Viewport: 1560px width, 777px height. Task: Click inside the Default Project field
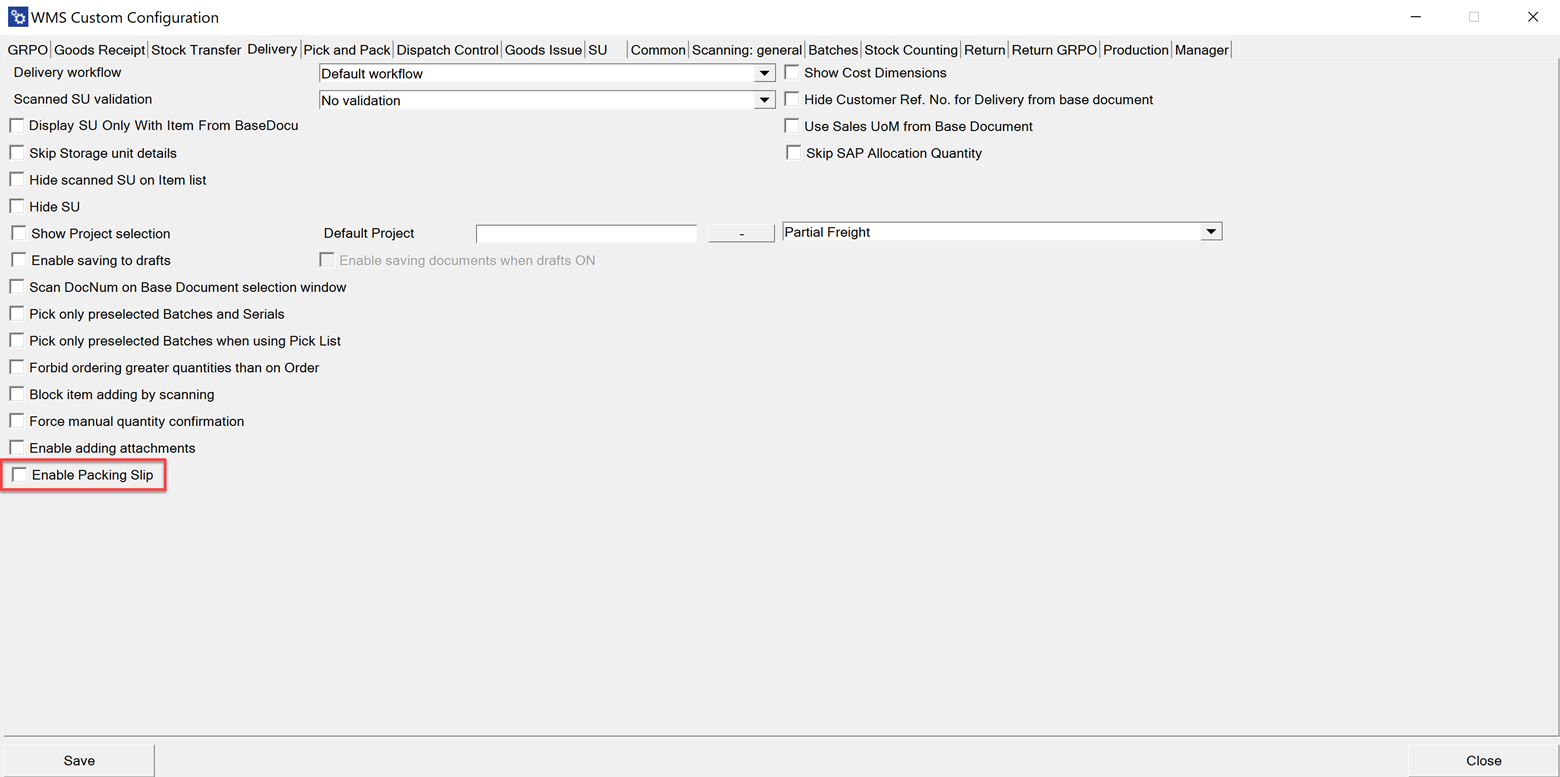click(586, 233)
